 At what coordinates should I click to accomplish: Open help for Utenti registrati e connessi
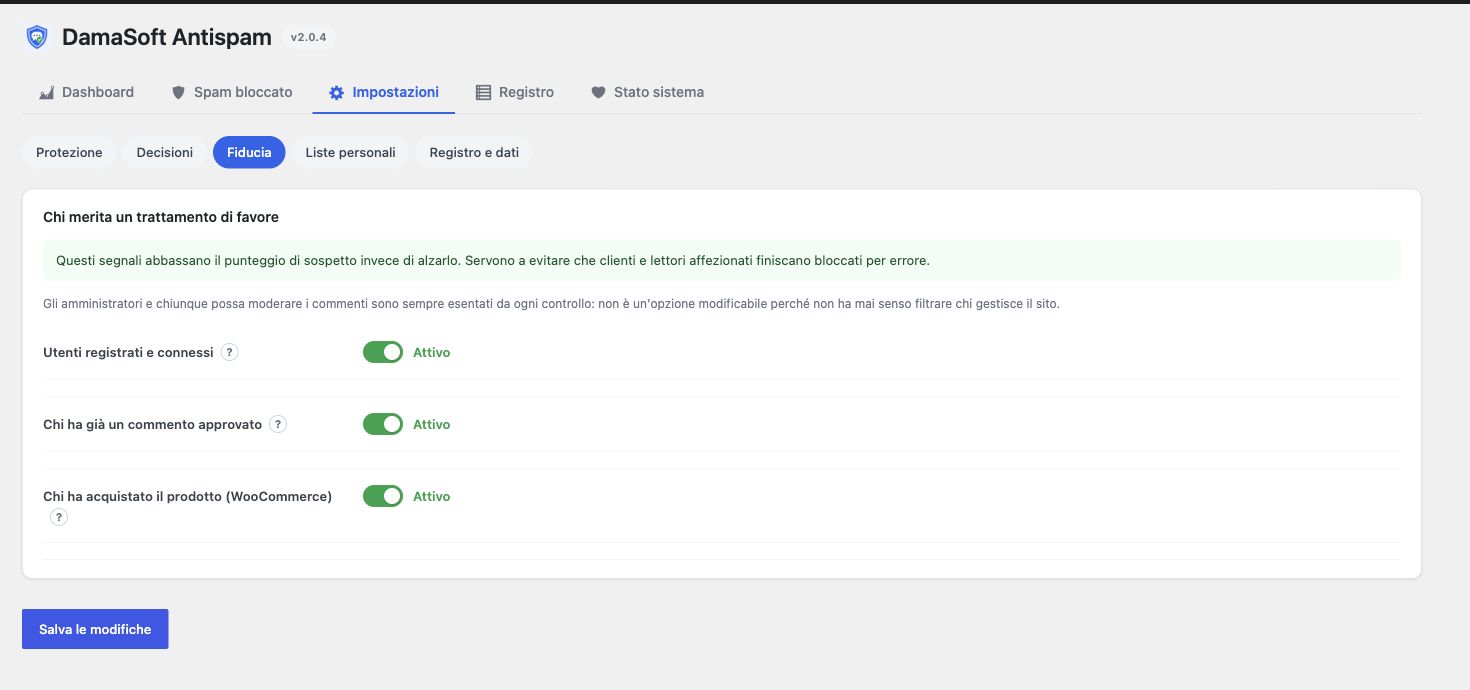(x=229, y=352)
